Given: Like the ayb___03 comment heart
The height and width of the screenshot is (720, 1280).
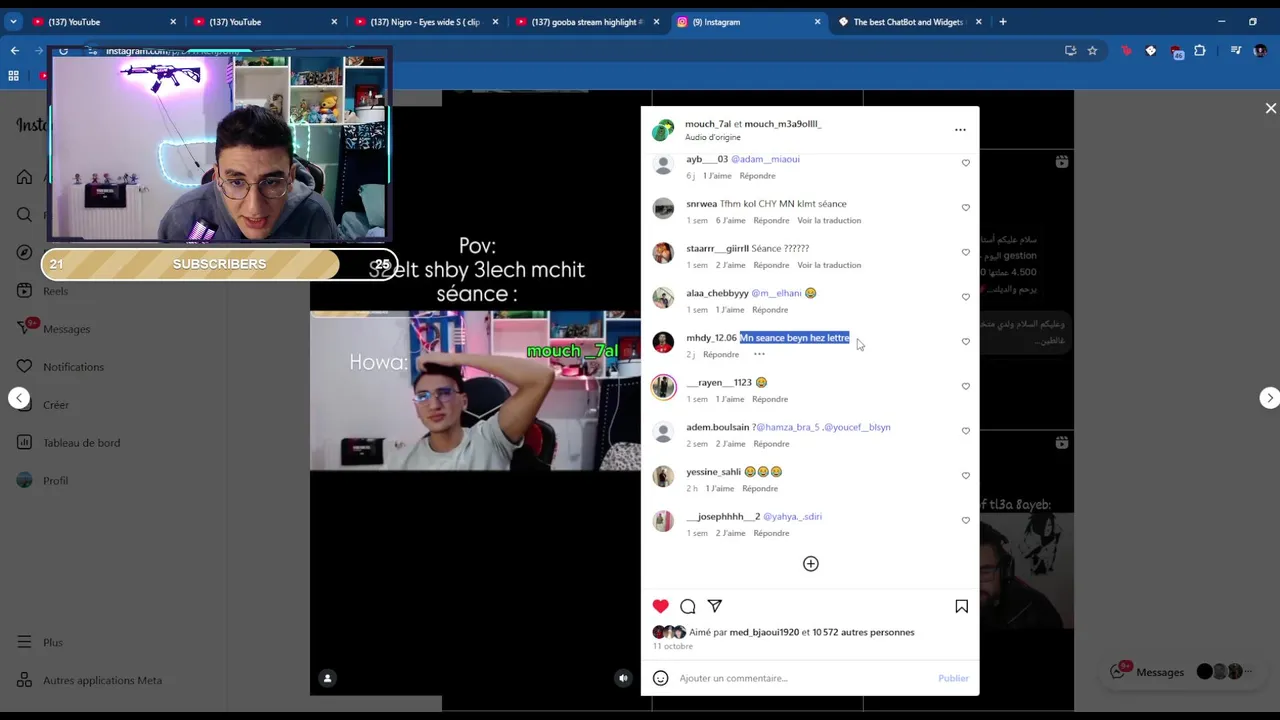Looking at the screenshot, I should tap(965, 163).
